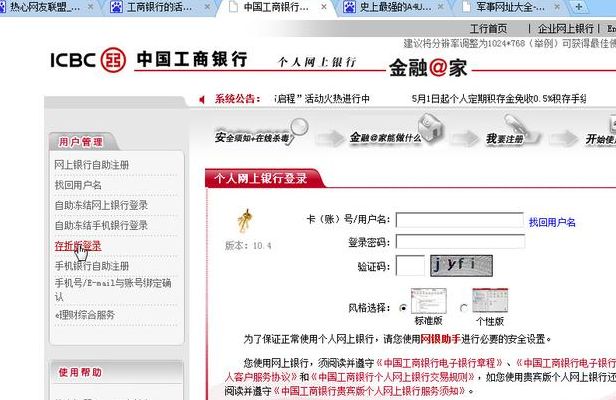616x400 pixels.
Task: Switch to the 工商银行的活 browser tab
Action: [x=159, y=7]
